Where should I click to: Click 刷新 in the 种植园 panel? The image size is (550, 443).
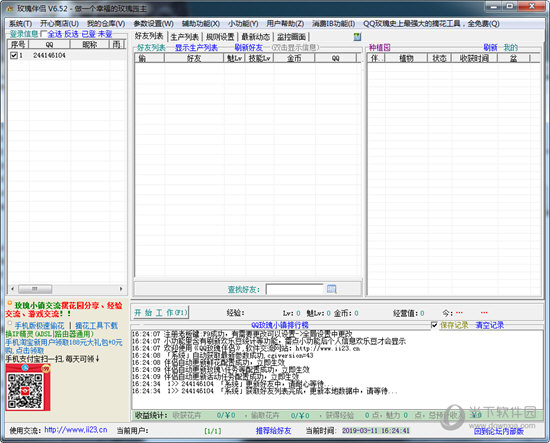490,48
